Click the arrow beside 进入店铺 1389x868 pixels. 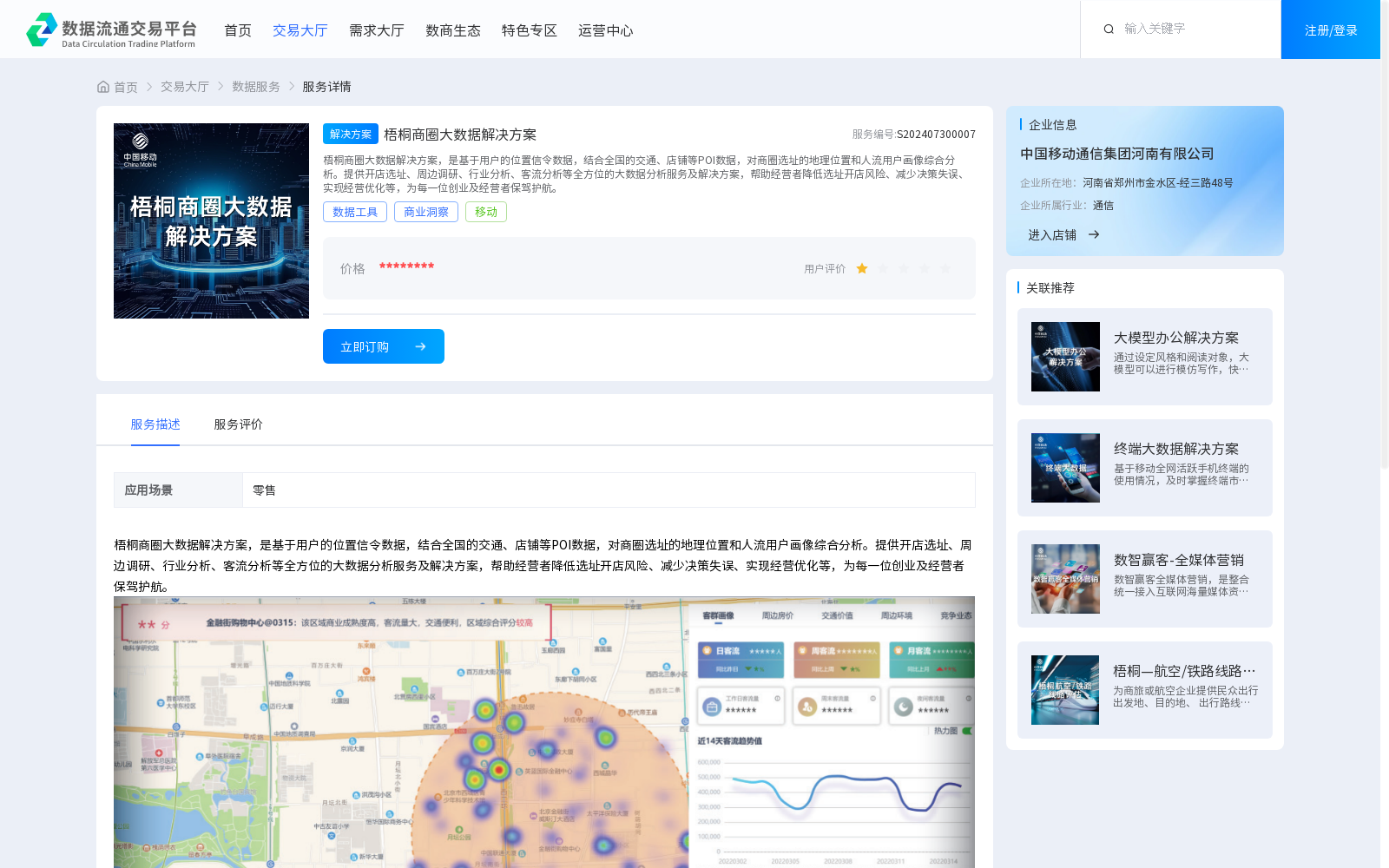(1094, 234)
